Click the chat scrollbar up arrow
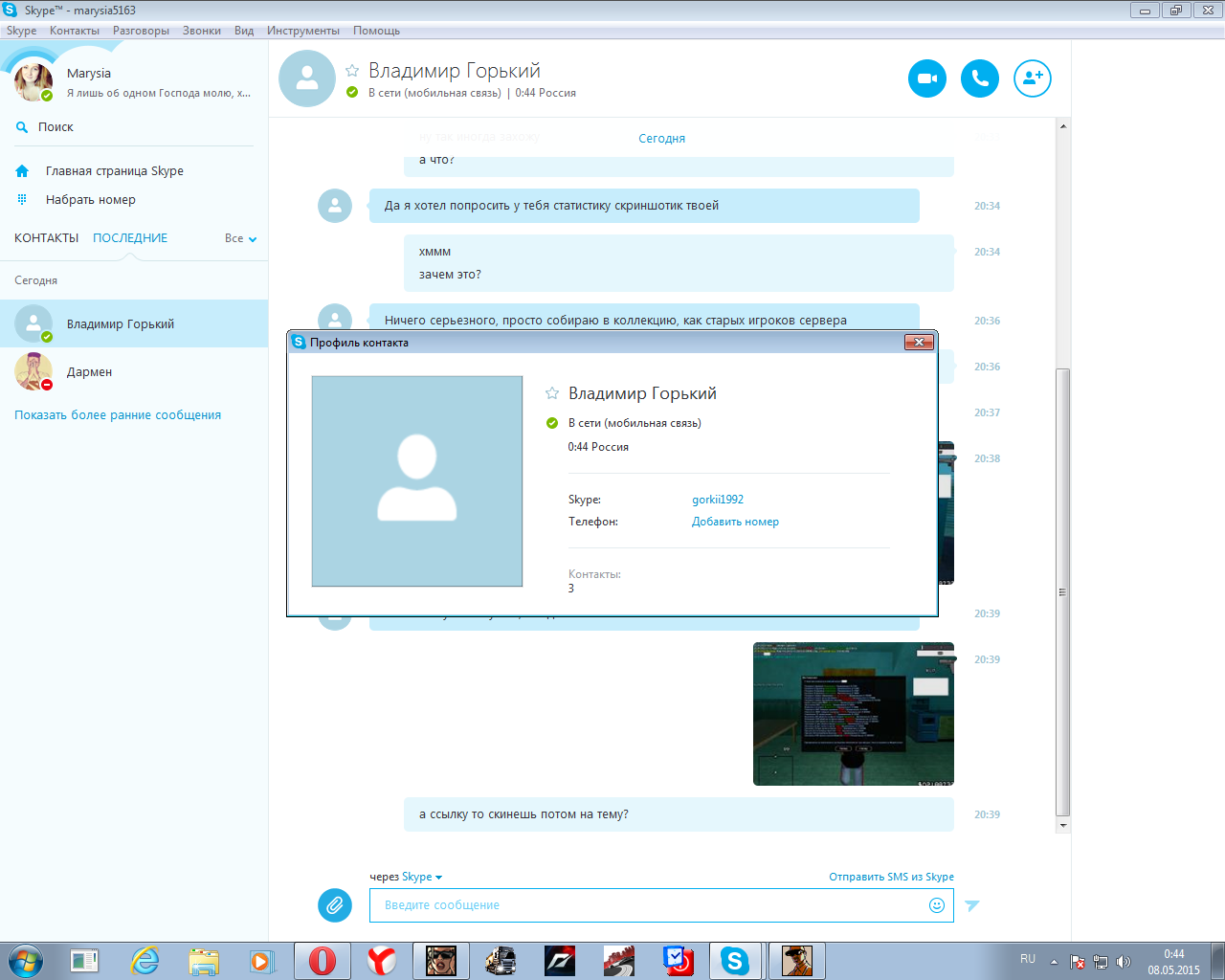This screenshot has width=1225, height=980. (1063, 126)
